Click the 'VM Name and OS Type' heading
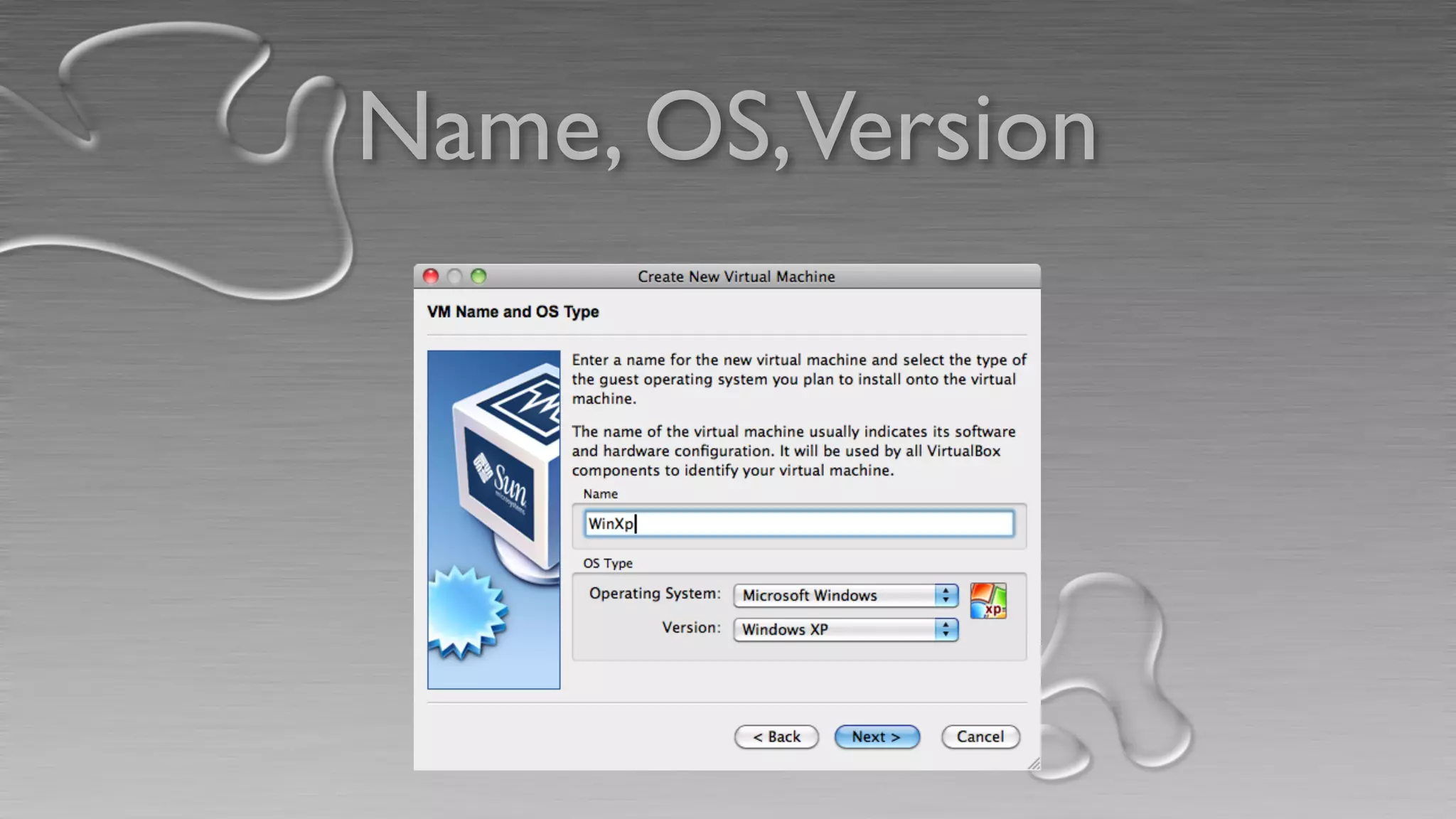The height and width of the screenshot is (819, 1456). pyautogui.click(x=513, y=311)
